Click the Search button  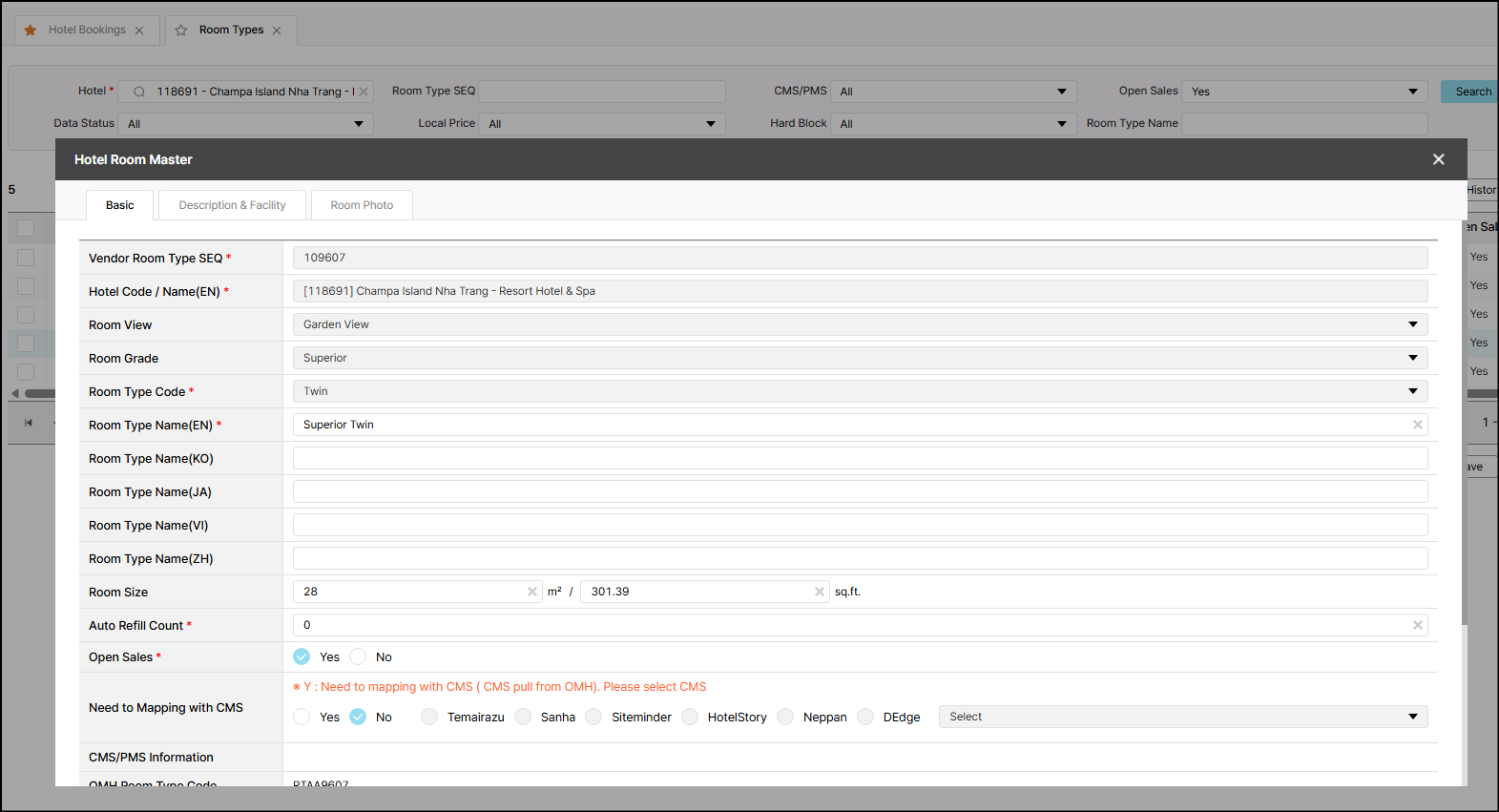point(1472,92)
